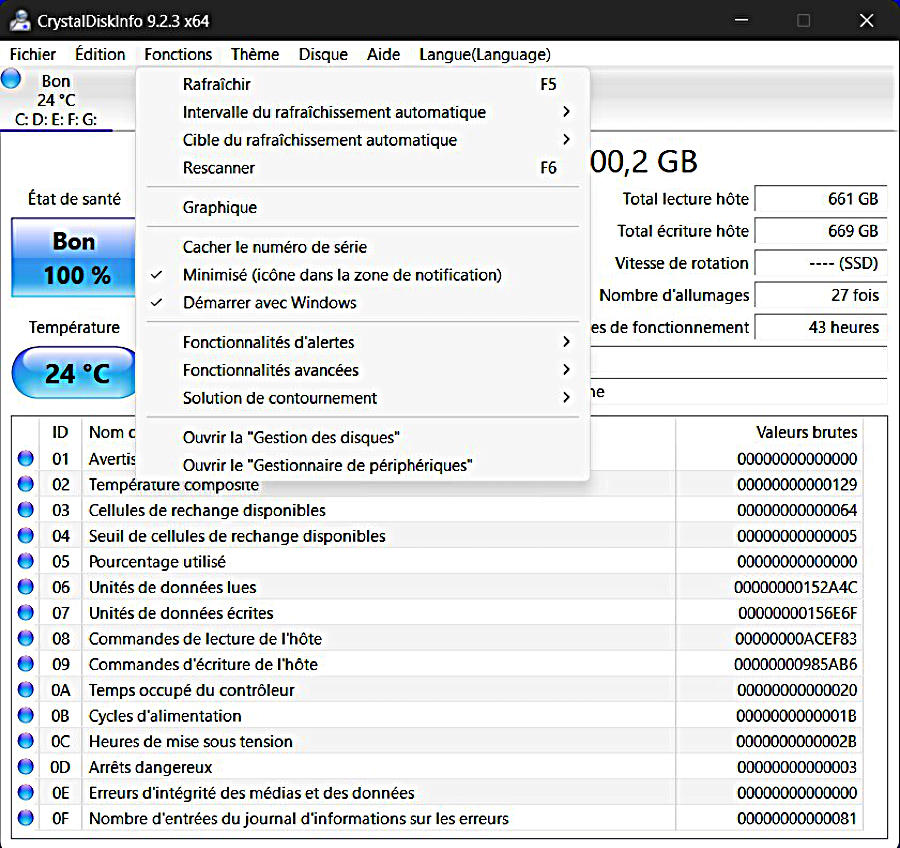
Task: Close the open Fonctions menu
Action: coord(178,54)
